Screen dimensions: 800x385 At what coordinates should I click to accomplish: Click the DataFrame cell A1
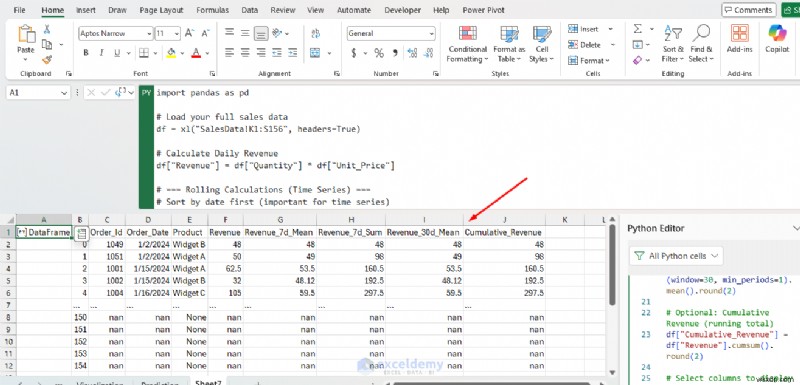point(44,233)
